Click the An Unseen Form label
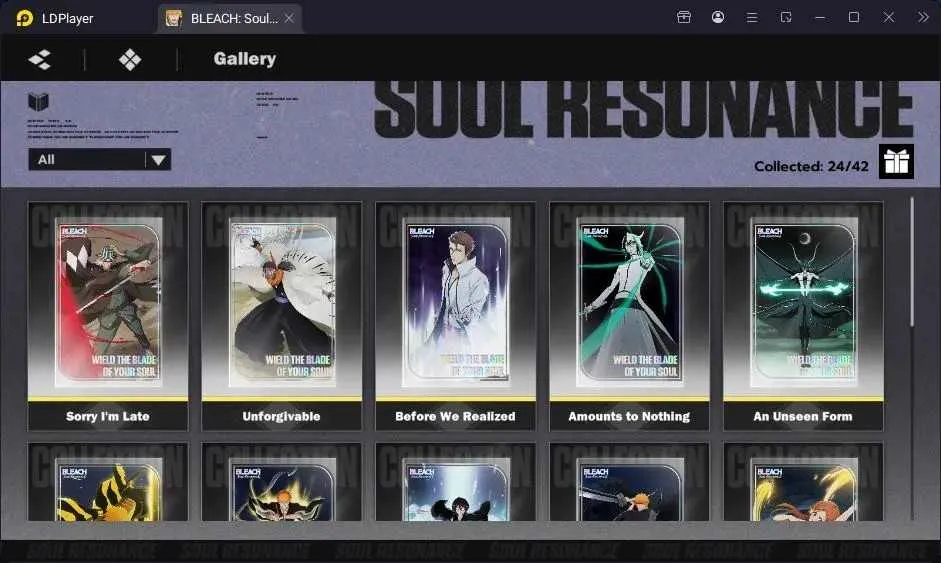This screenshot has height=563, width=941. (x=803, y=417)
